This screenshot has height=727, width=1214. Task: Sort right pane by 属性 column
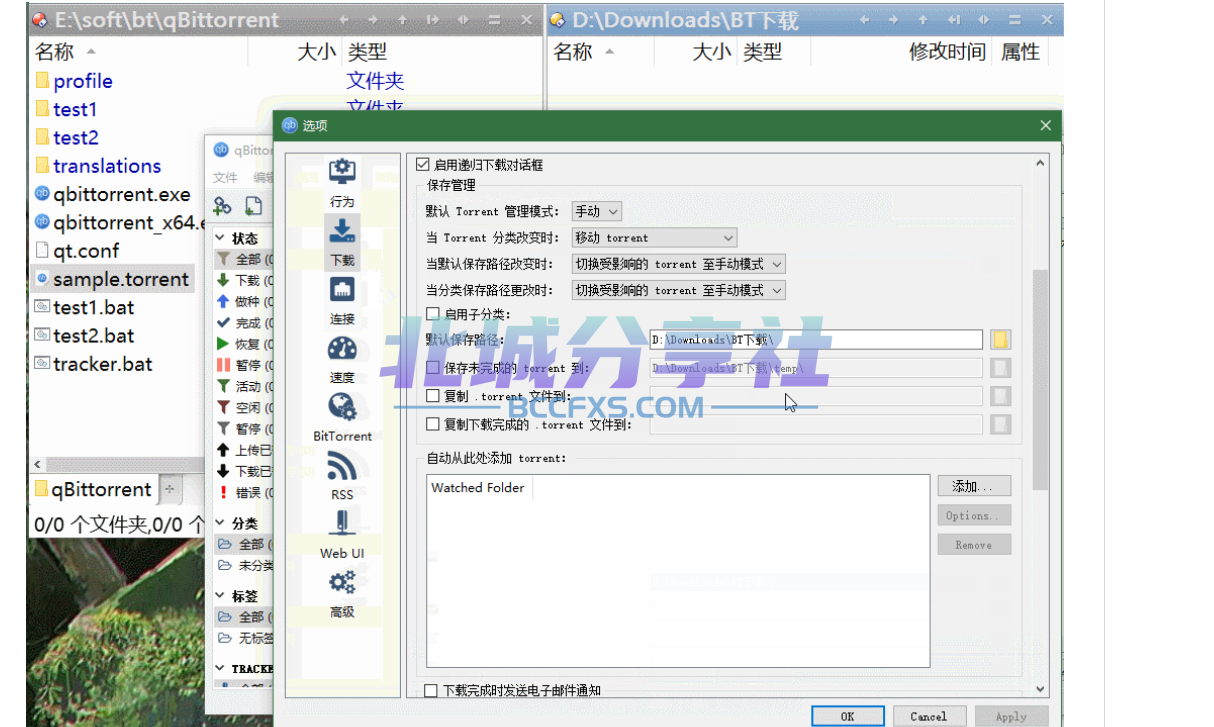click(x=1020, y=52)
